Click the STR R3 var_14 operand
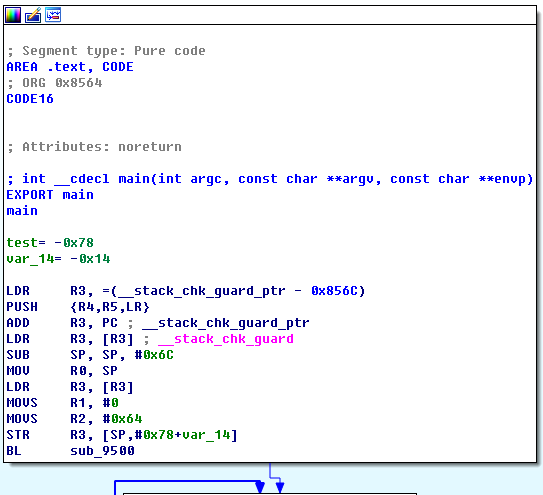 point(170,435)
